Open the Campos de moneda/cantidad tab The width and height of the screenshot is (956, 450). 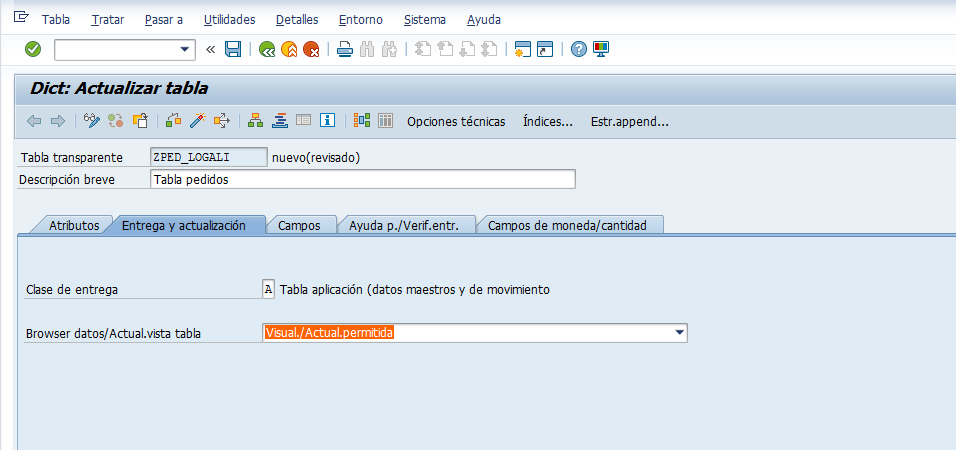[567, 225]
